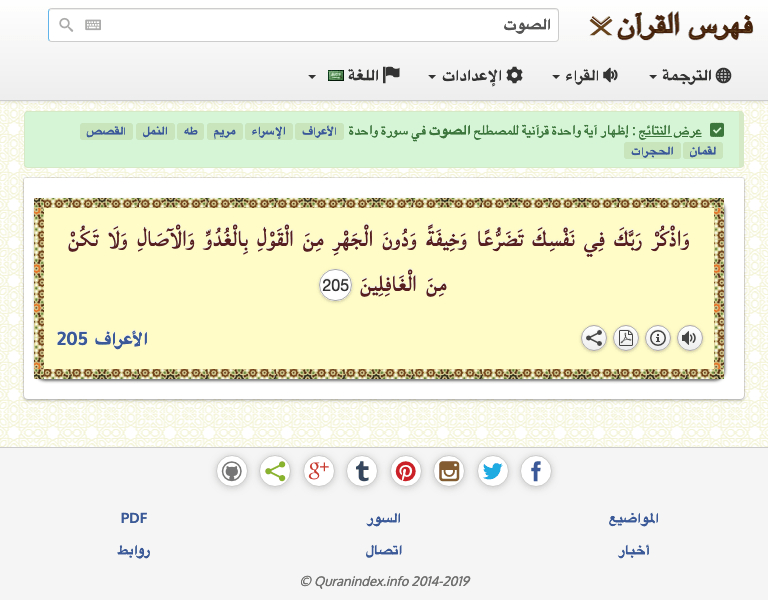Click the black flag icon beside اللغة
Screen dimensions: 768x600
coord(392,74)
